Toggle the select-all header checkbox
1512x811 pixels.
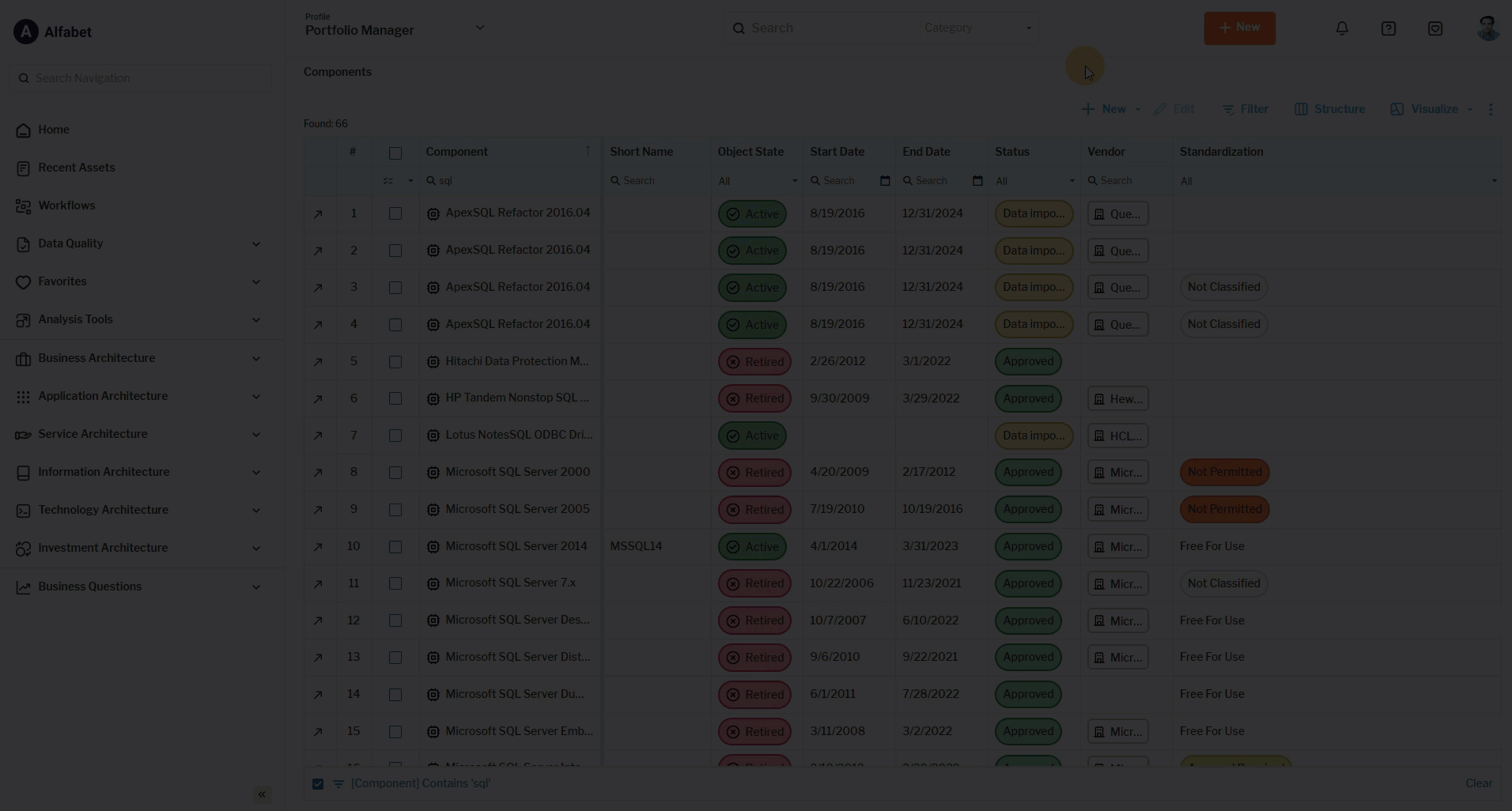395,153
